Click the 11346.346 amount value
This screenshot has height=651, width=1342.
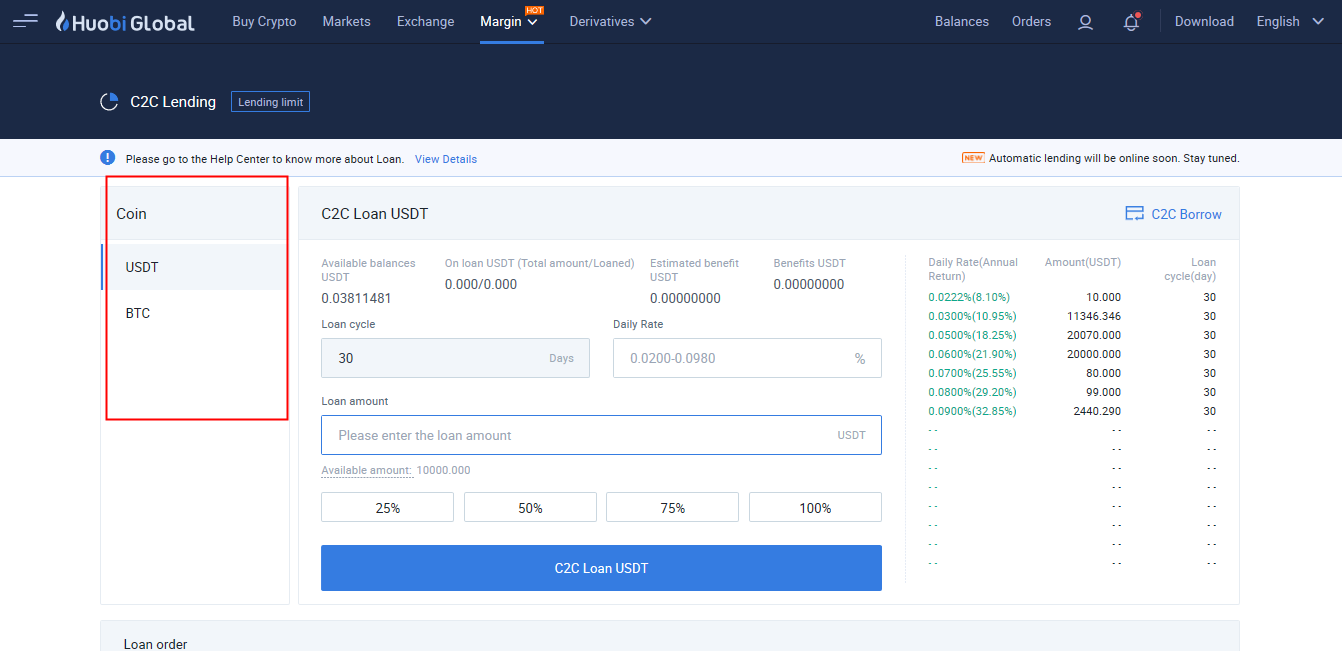(x=1094, y=316)
